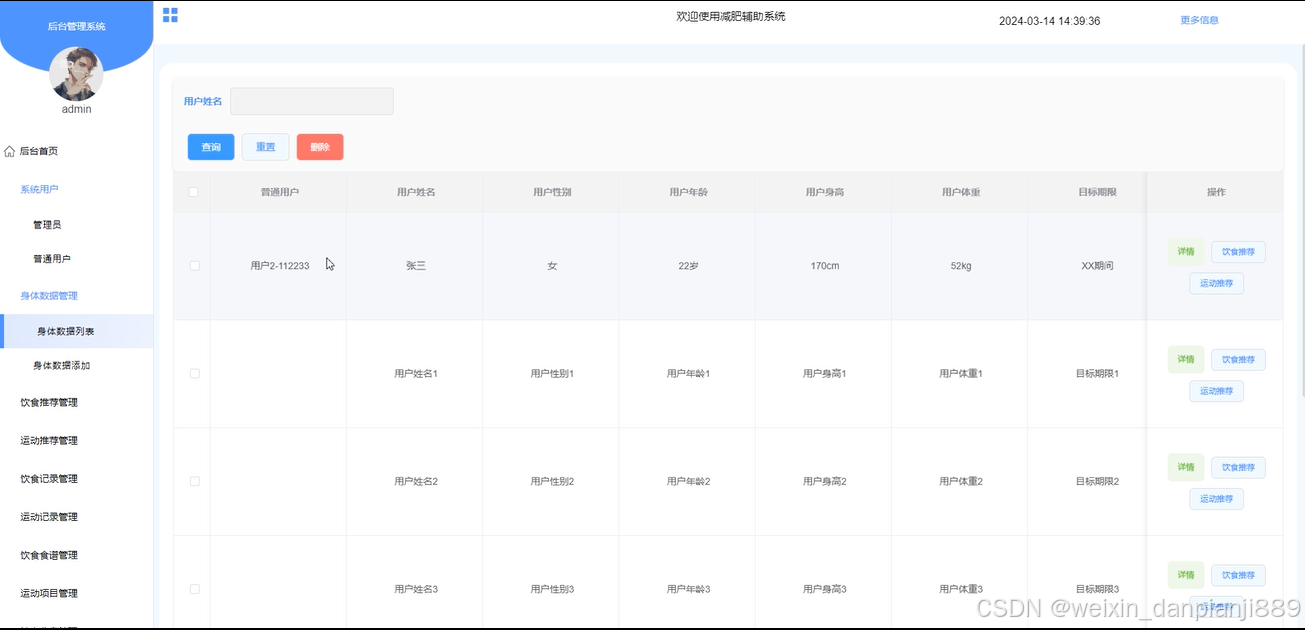Click the admin avatar picture
Screen dimensions: 1305x630
(76, 74)
